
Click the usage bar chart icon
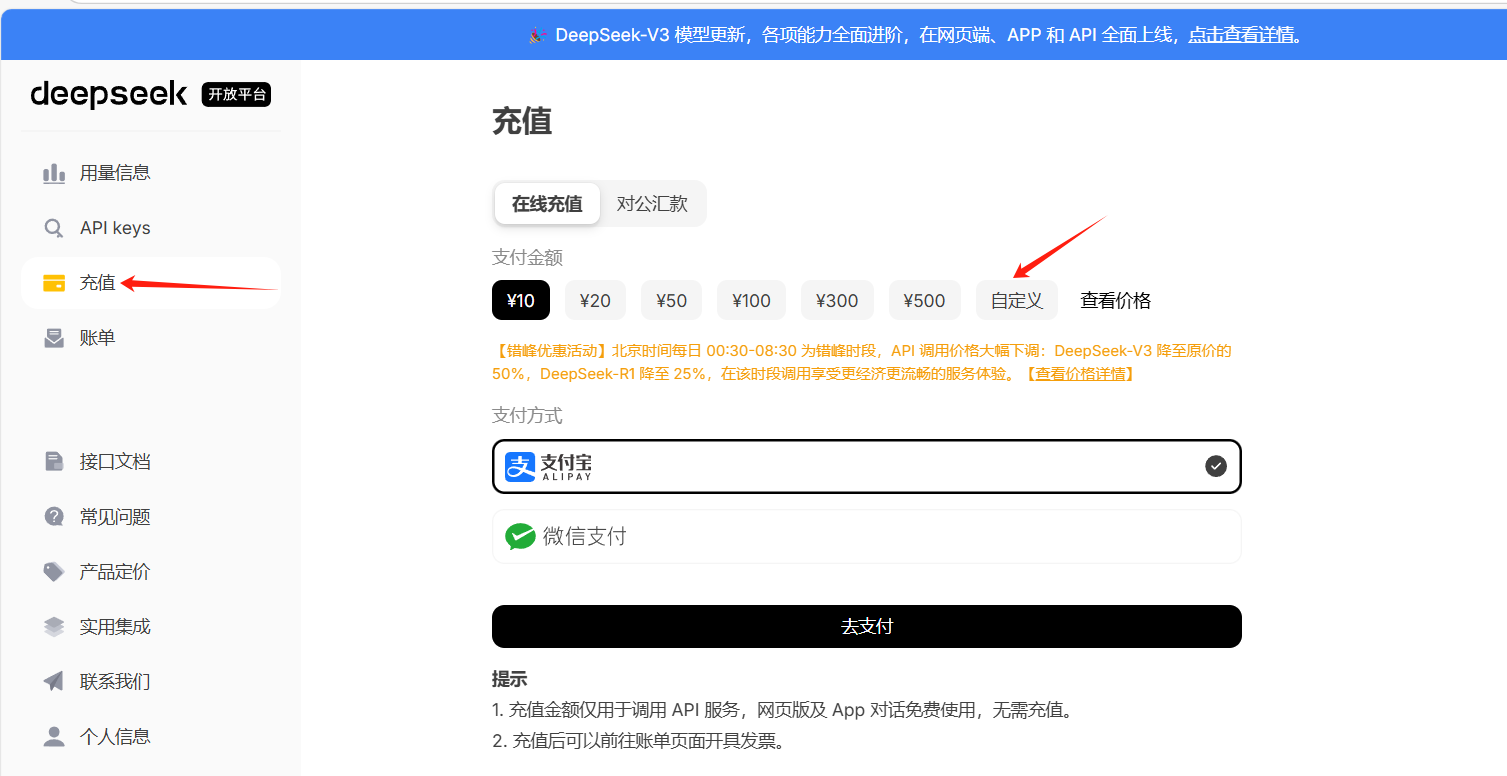click(54, 173)
